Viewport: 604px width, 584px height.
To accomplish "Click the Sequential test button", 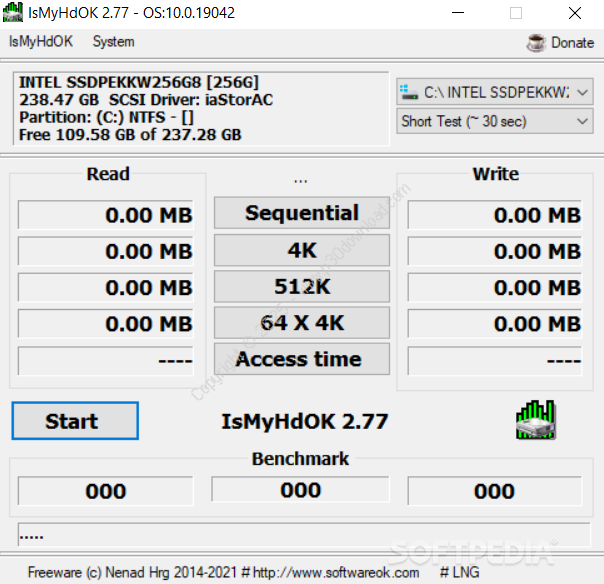I will (301, 213).
